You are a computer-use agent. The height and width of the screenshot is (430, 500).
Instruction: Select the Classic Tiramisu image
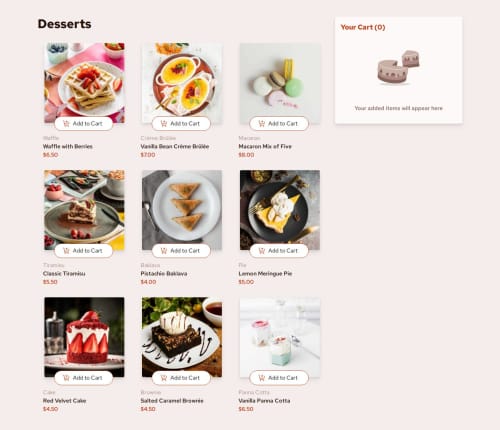pos(84,210)
